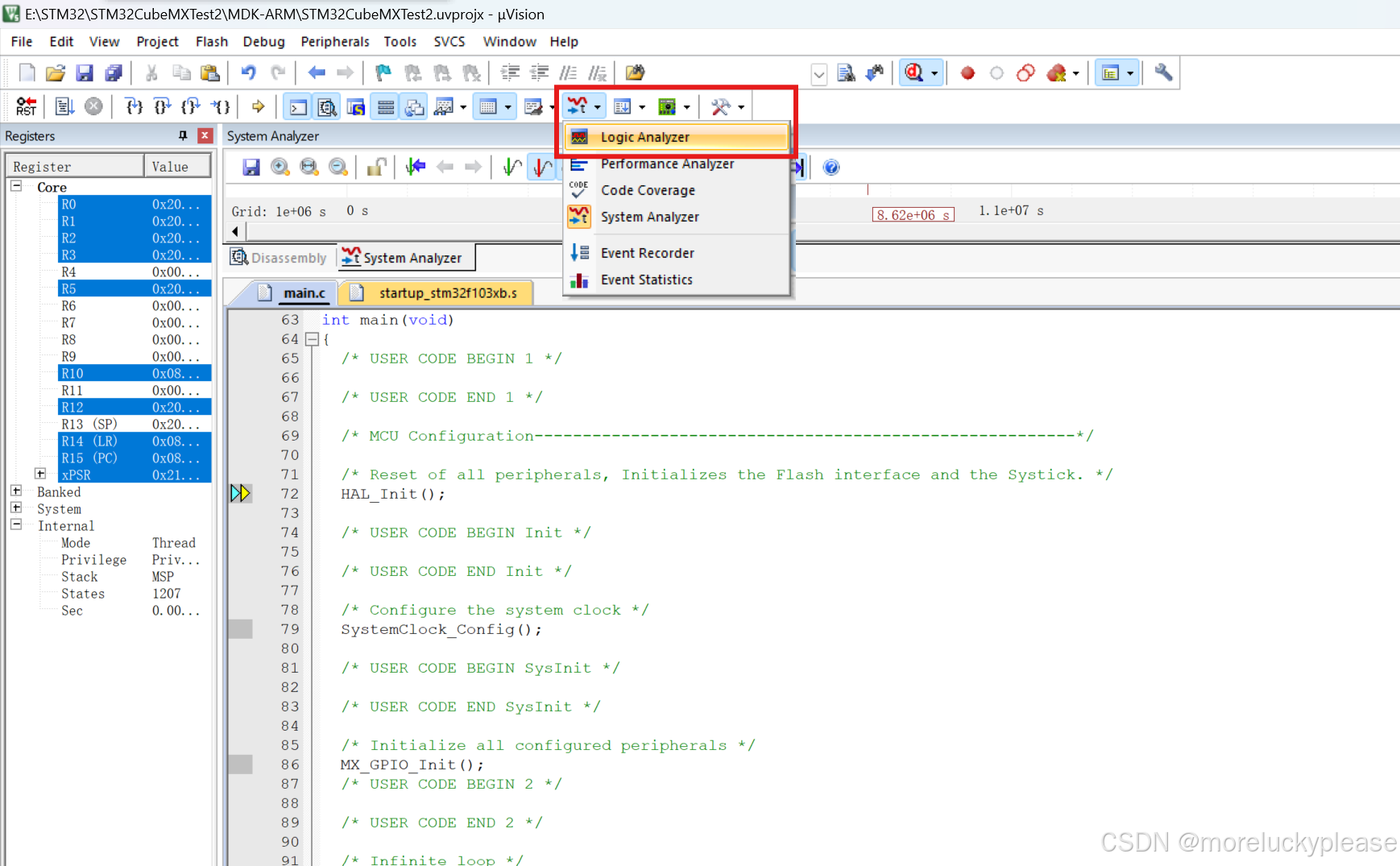Show next statement yellow arrow icon
The width and height of the screenshot is (1400, 866).
tap(258, 106)
